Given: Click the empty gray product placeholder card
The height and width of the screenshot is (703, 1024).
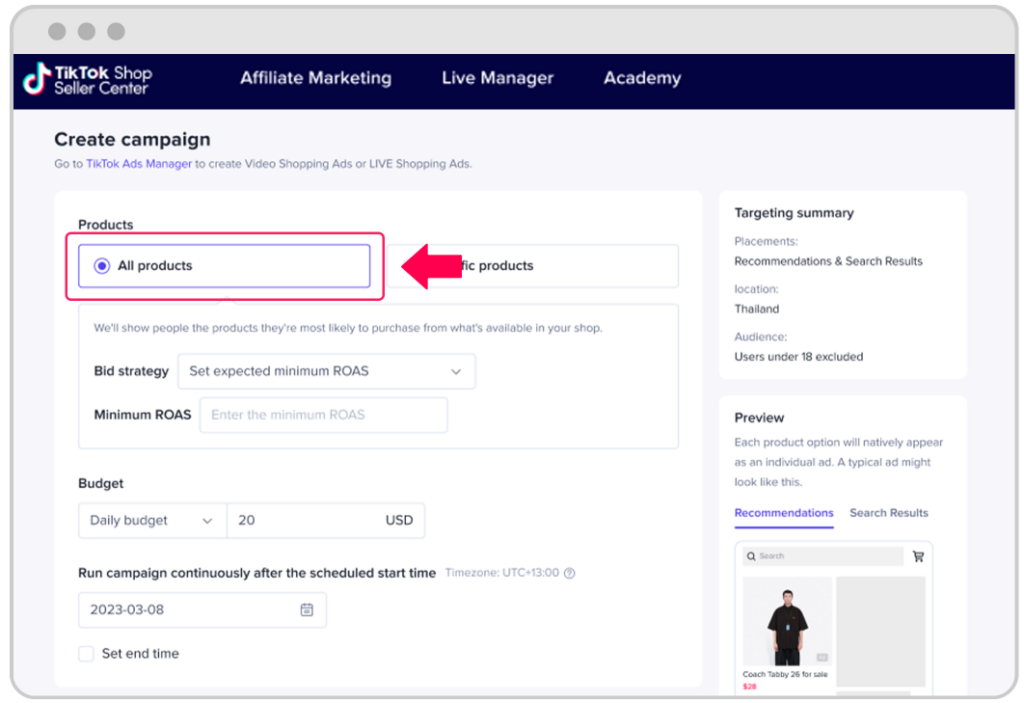Looking at the screenshot, I should 880,631.
